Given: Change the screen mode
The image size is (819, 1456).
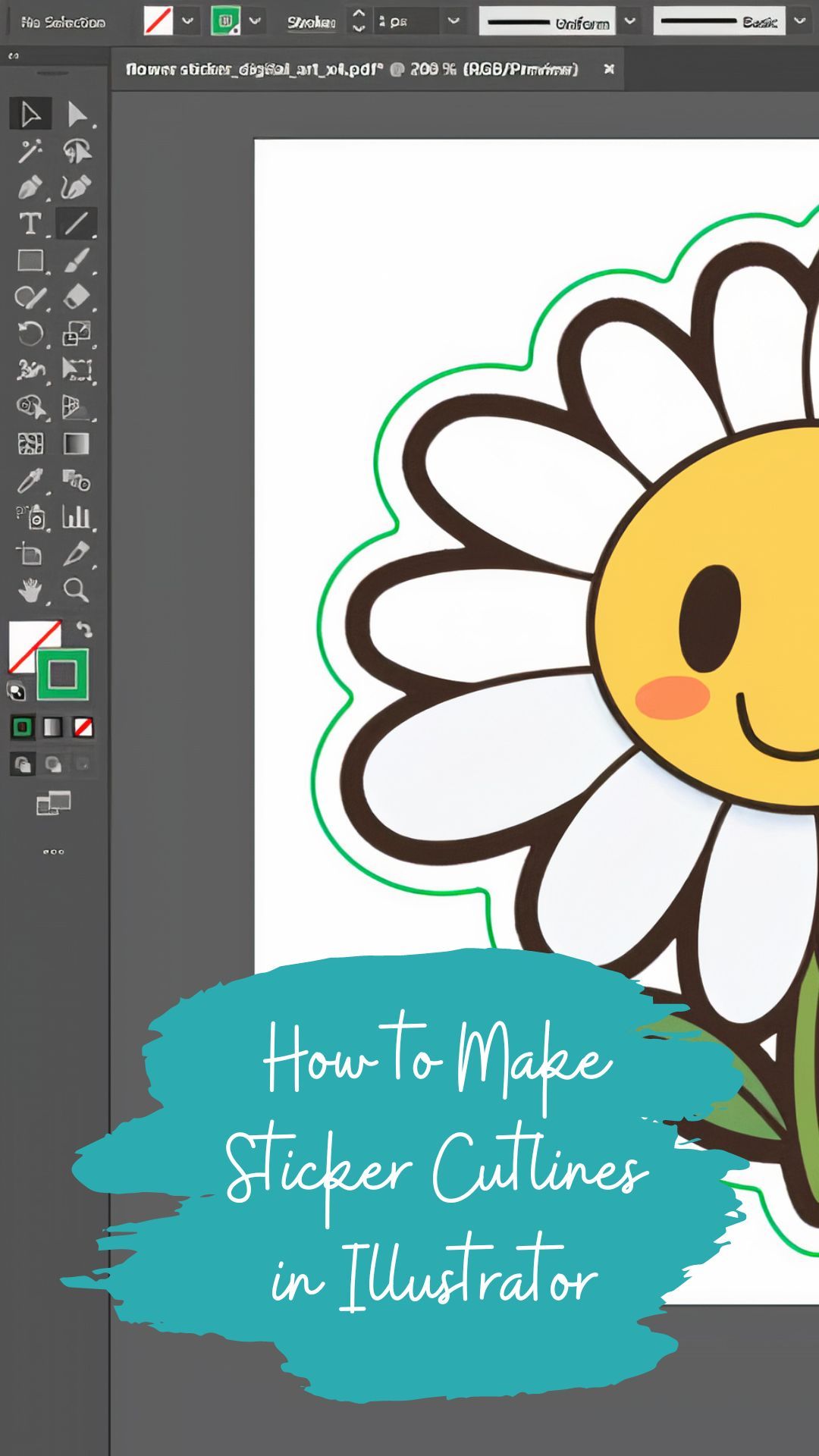Looking at the screenshot, I should (53, 803).
